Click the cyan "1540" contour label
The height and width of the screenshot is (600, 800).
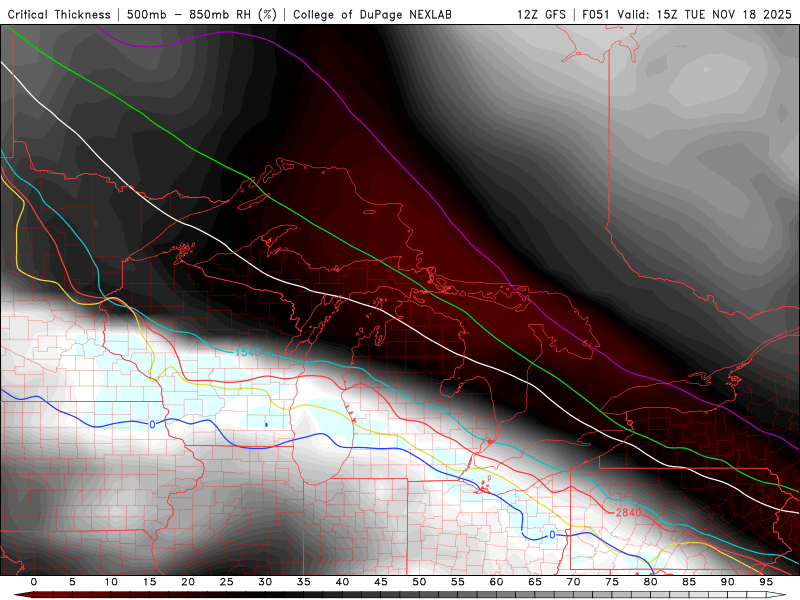pos(248,352)
